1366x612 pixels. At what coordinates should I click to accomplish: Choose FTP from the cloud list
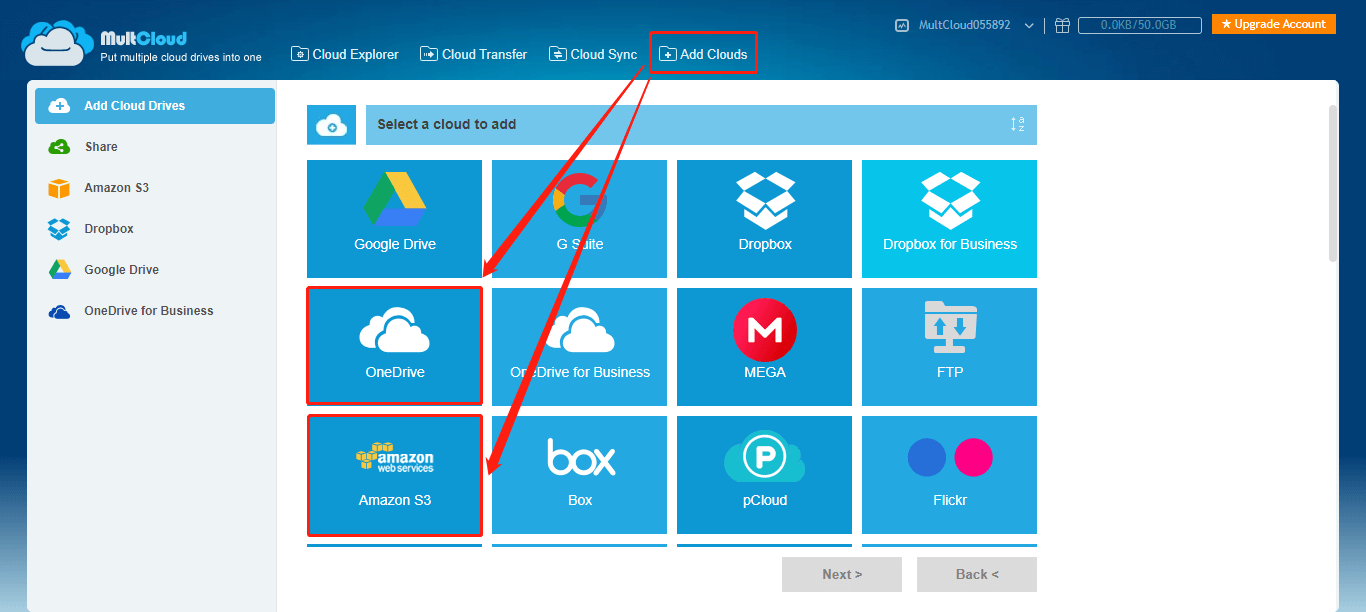[x=948, y=346]
